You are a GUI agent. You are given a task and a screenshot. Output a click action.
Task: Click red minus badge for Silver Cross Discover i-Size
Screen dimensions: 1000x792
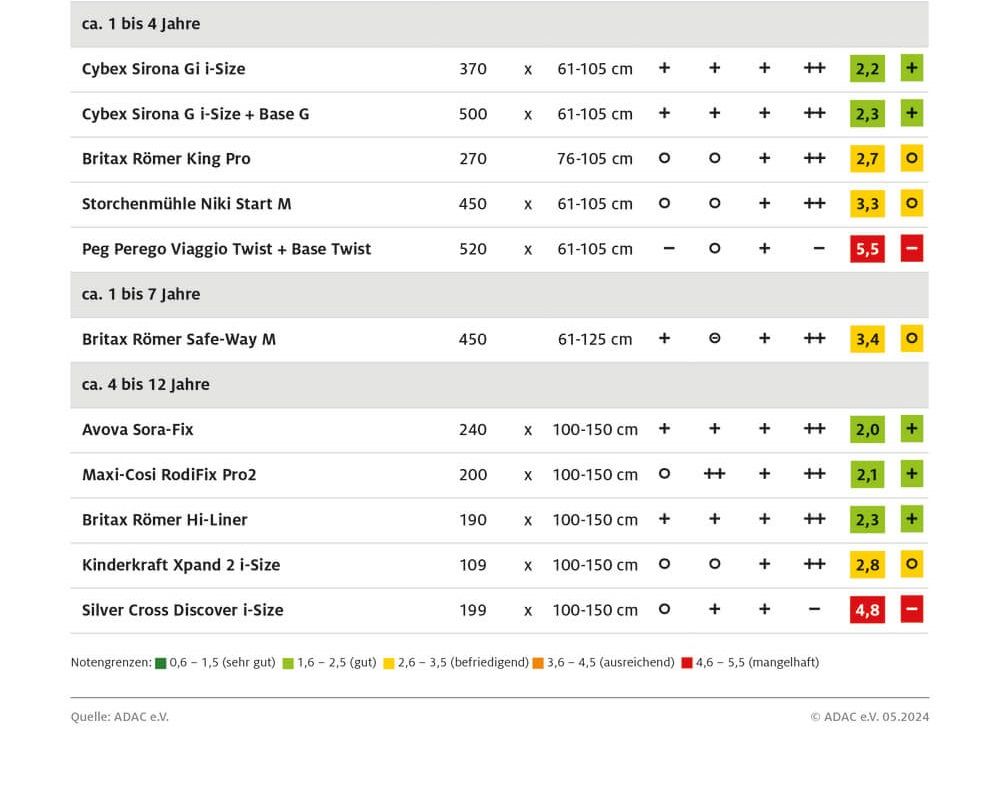pyautogui.click(x=911, y=610)
